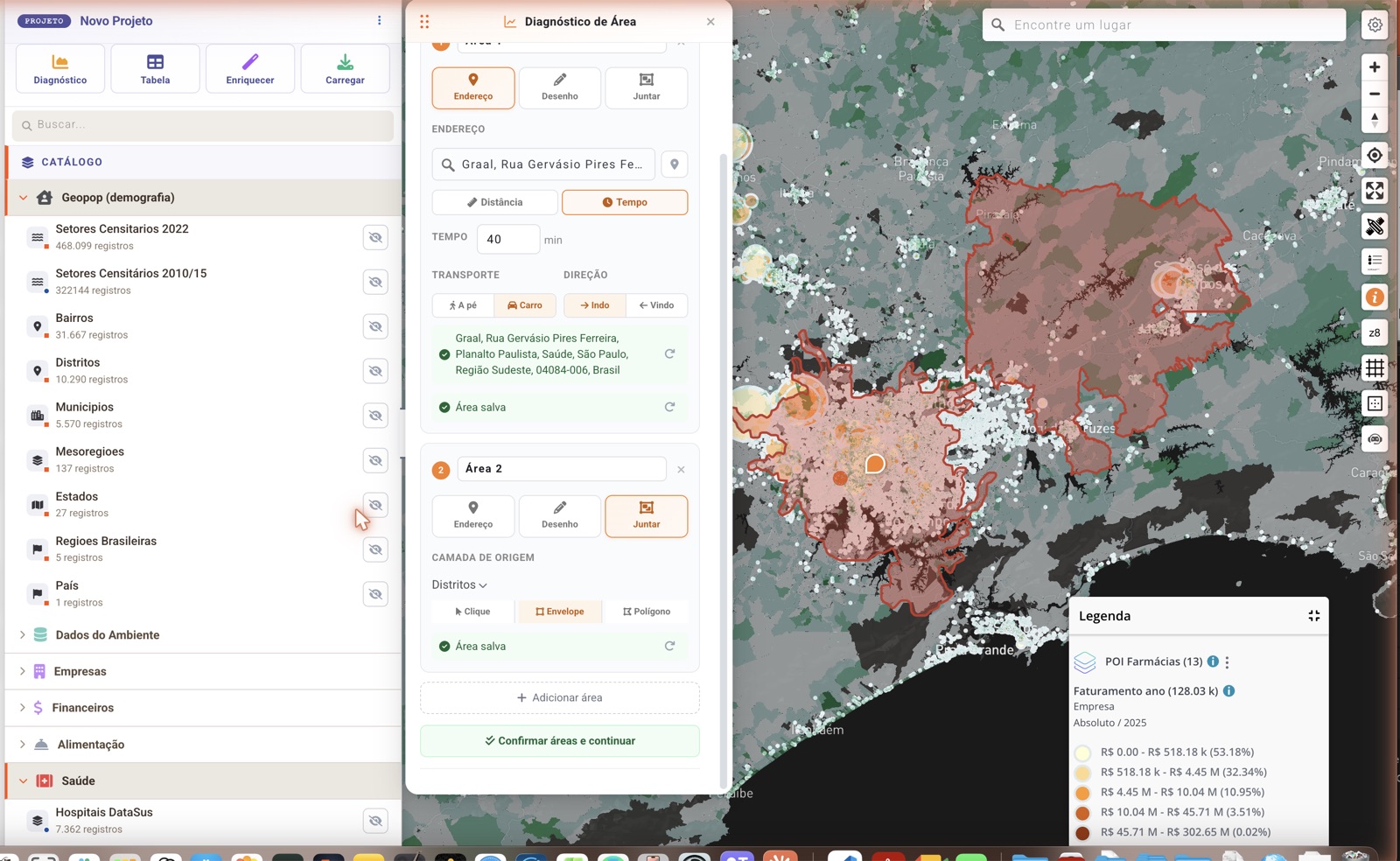Toggle visibility of Bairros layer
1400x861 pixels.
point(375,326)
